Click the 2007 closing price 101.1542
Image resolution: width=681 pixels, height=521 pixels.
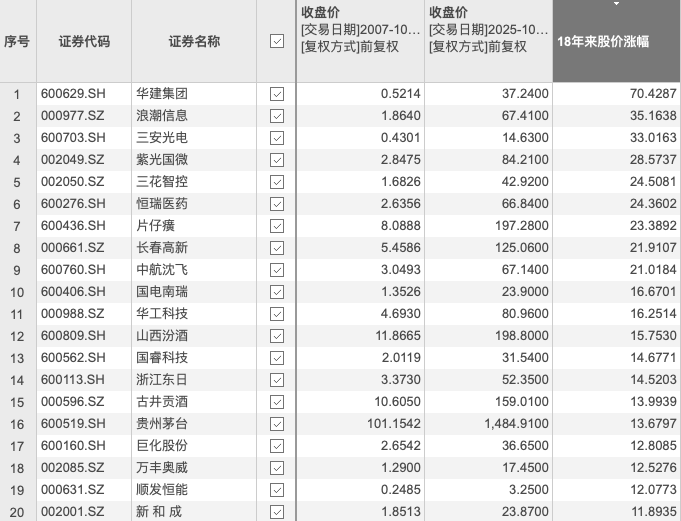click(394, 424)
